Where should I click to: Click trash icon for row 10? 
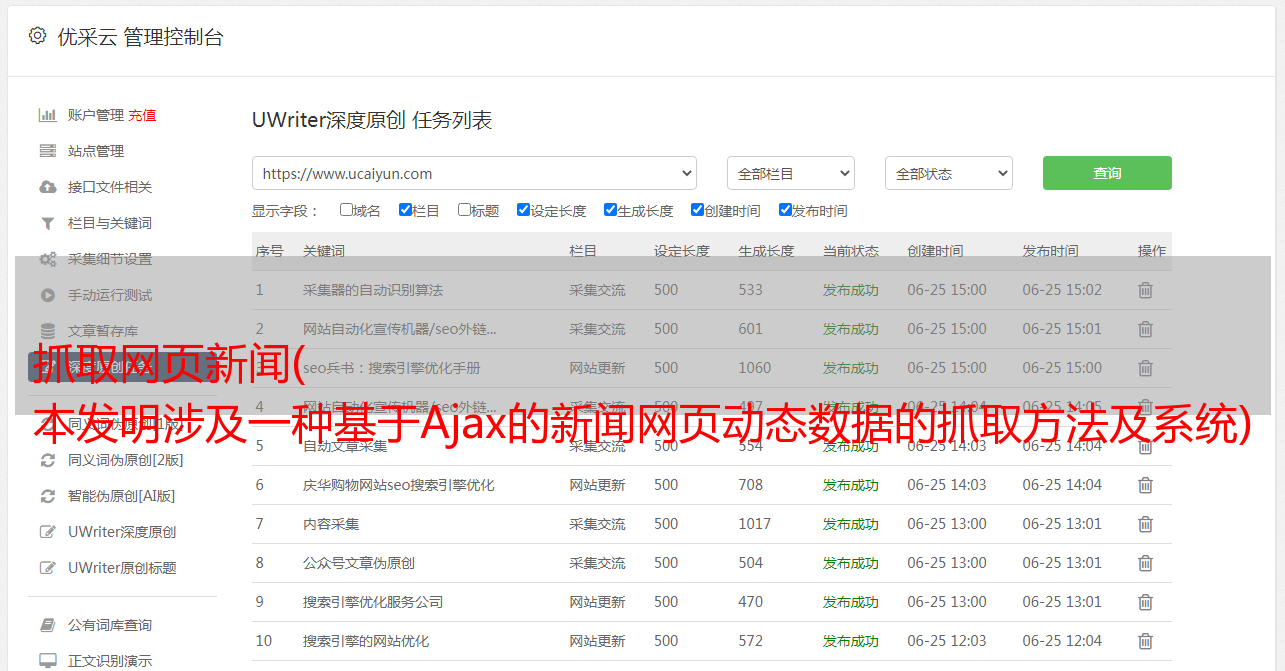[1145, 641]
